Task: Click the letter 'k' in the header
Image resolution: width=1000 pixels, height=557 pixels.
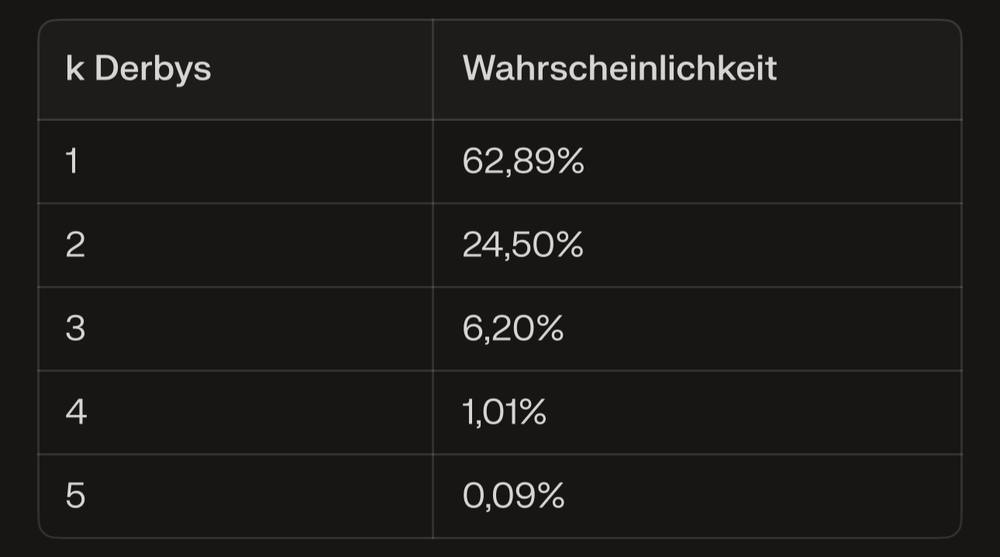Action: coord(75,68)
